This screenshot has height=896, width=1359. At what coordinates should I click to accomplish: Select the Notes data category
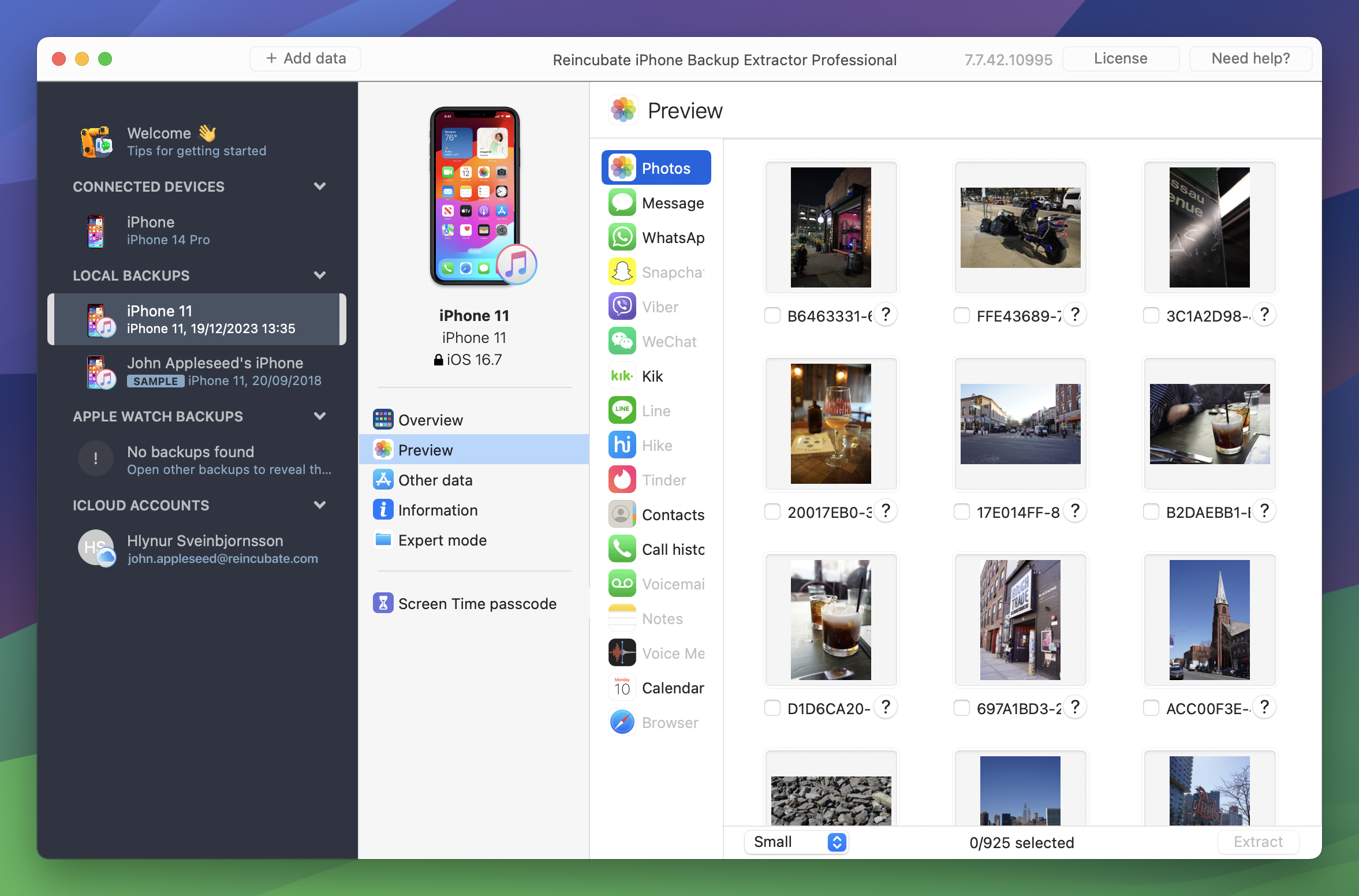[x=662, y=618]
